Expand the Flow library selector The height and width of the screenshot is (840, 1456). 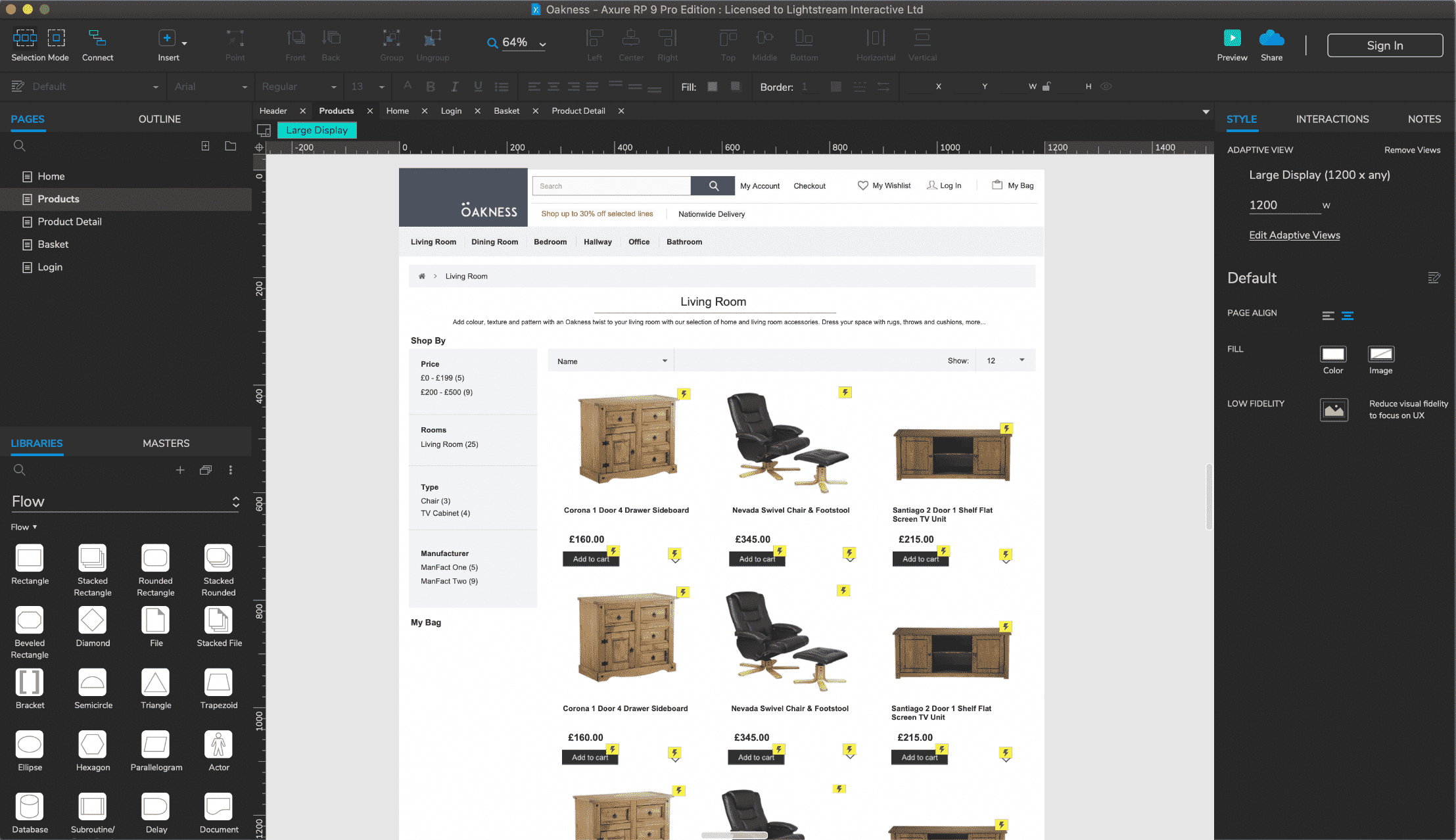coord(235,502)
